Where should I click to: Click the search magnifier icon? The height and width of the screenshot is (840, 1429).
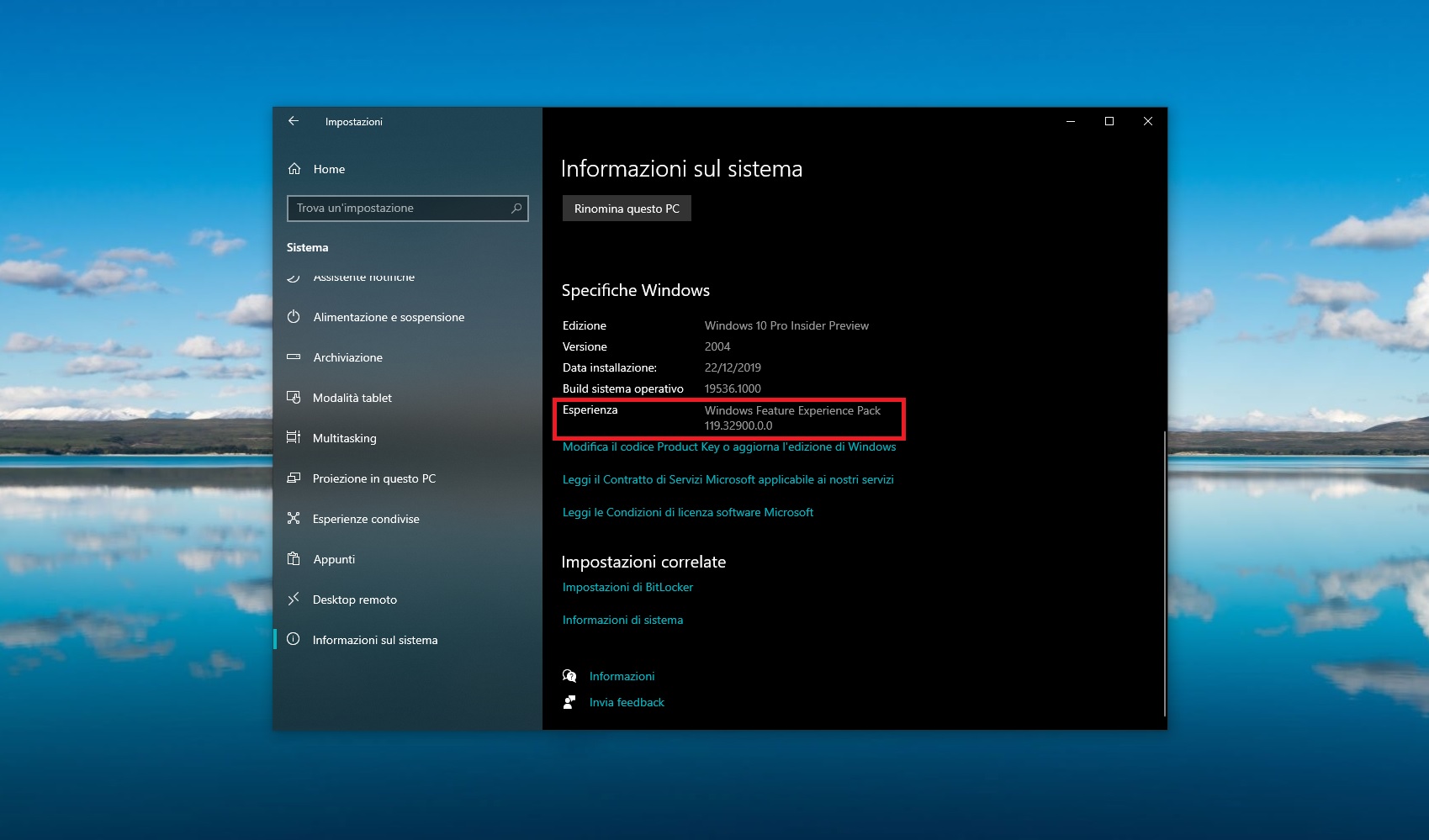pyautogui.click(x=516, y=208)
